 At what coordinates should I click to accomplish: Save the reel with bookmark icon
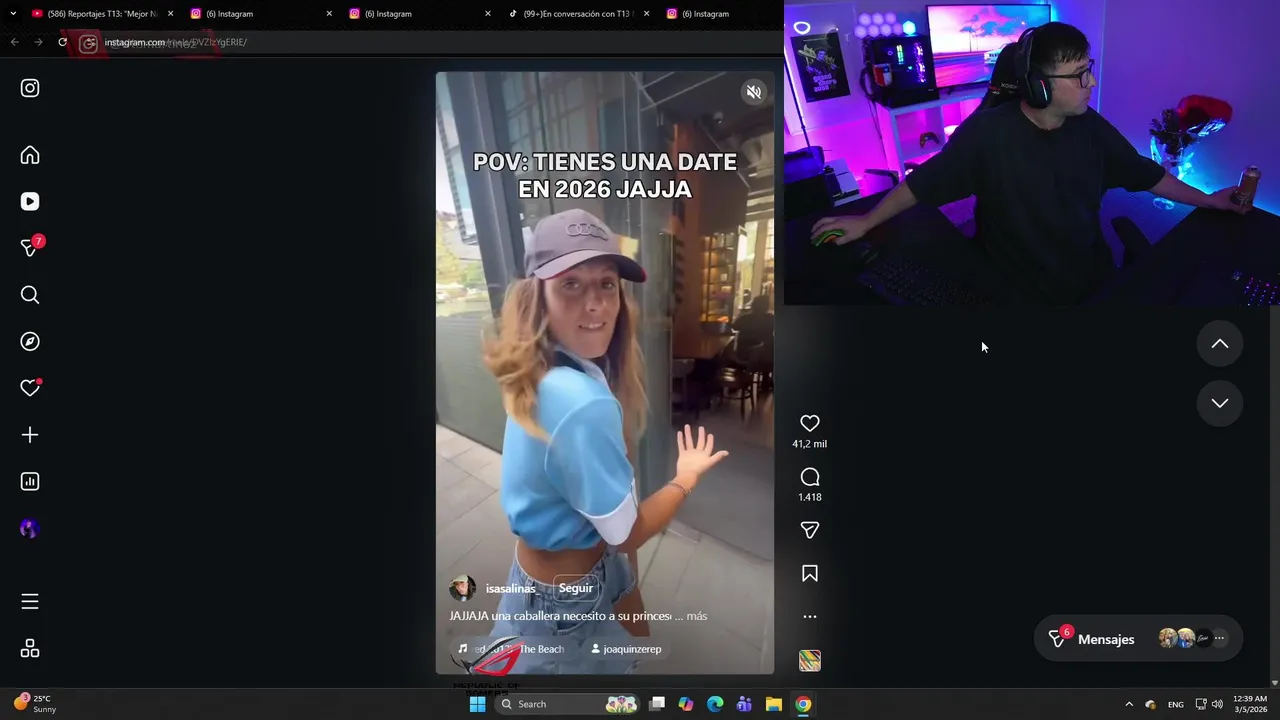pos(810,574)
